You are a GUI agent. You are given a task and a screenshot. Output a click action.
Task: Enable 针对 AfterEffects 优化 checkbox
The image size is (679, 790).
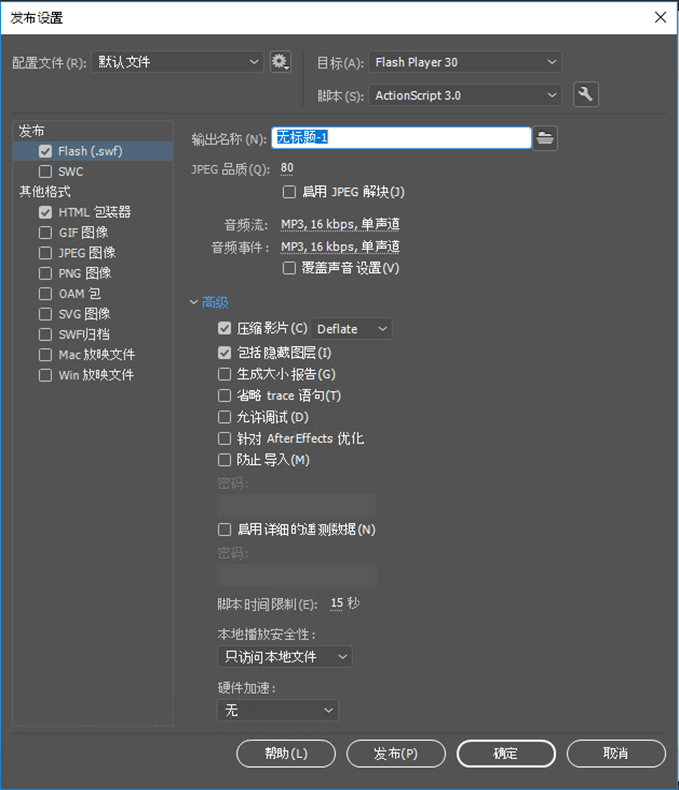(225, 438)
